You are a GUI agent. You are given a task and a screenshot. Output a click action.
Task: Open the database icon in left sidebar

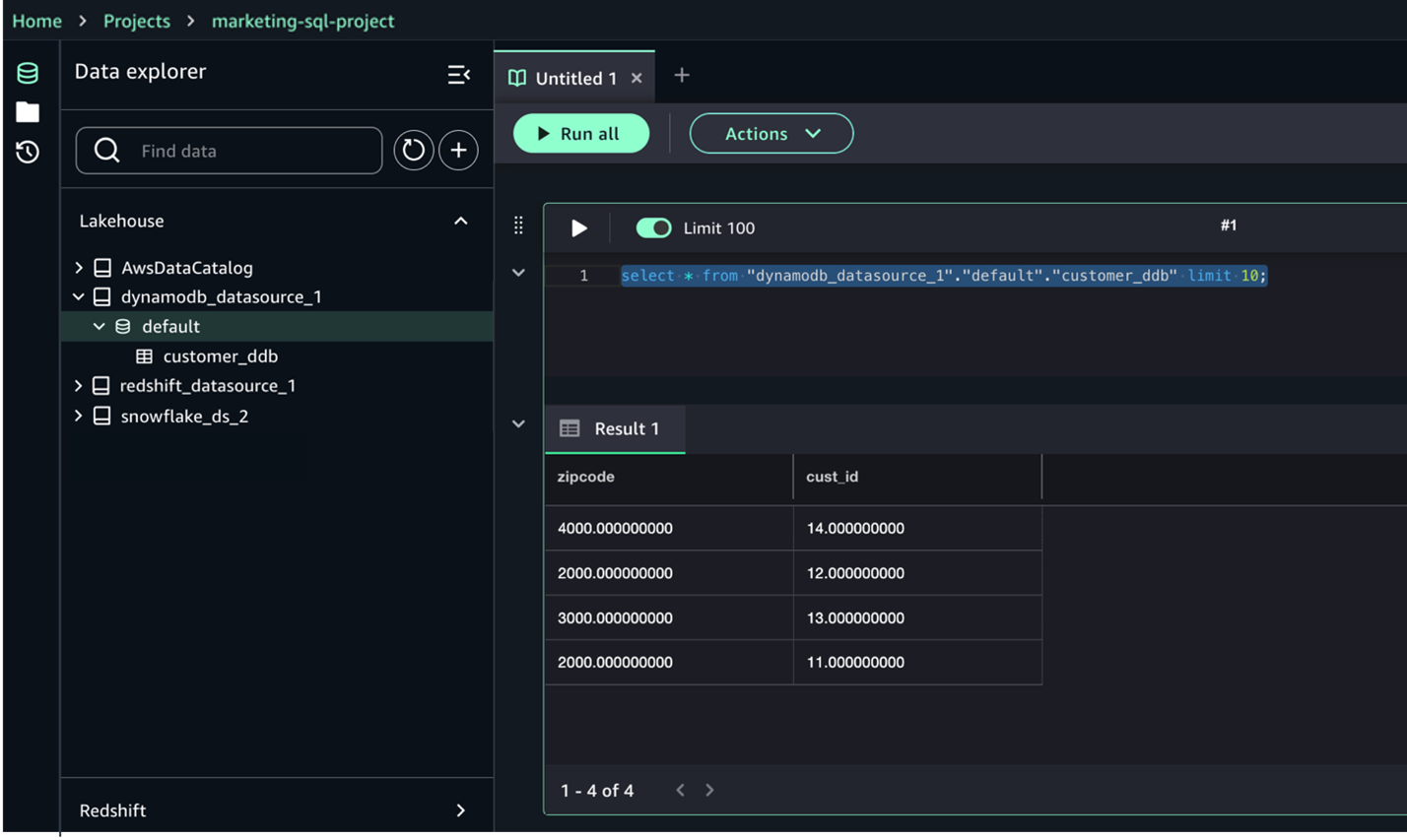tap(28, 73)
